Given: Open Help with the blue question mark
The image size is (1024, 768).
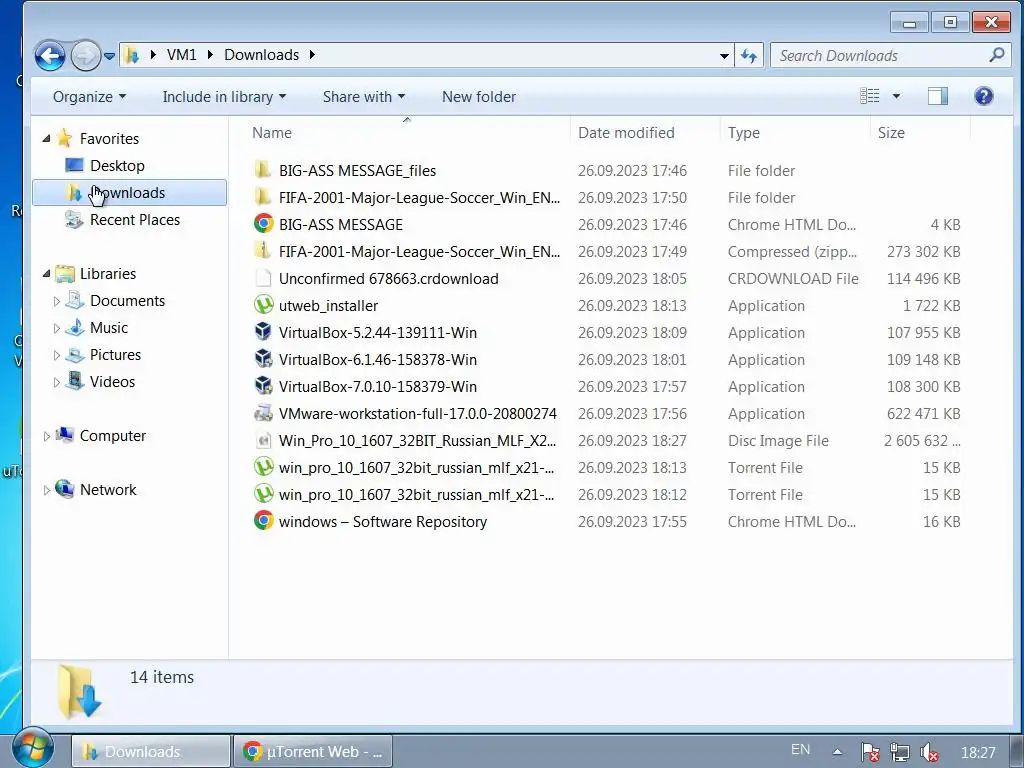Looking at the screenshot, I should click(984, 96).
